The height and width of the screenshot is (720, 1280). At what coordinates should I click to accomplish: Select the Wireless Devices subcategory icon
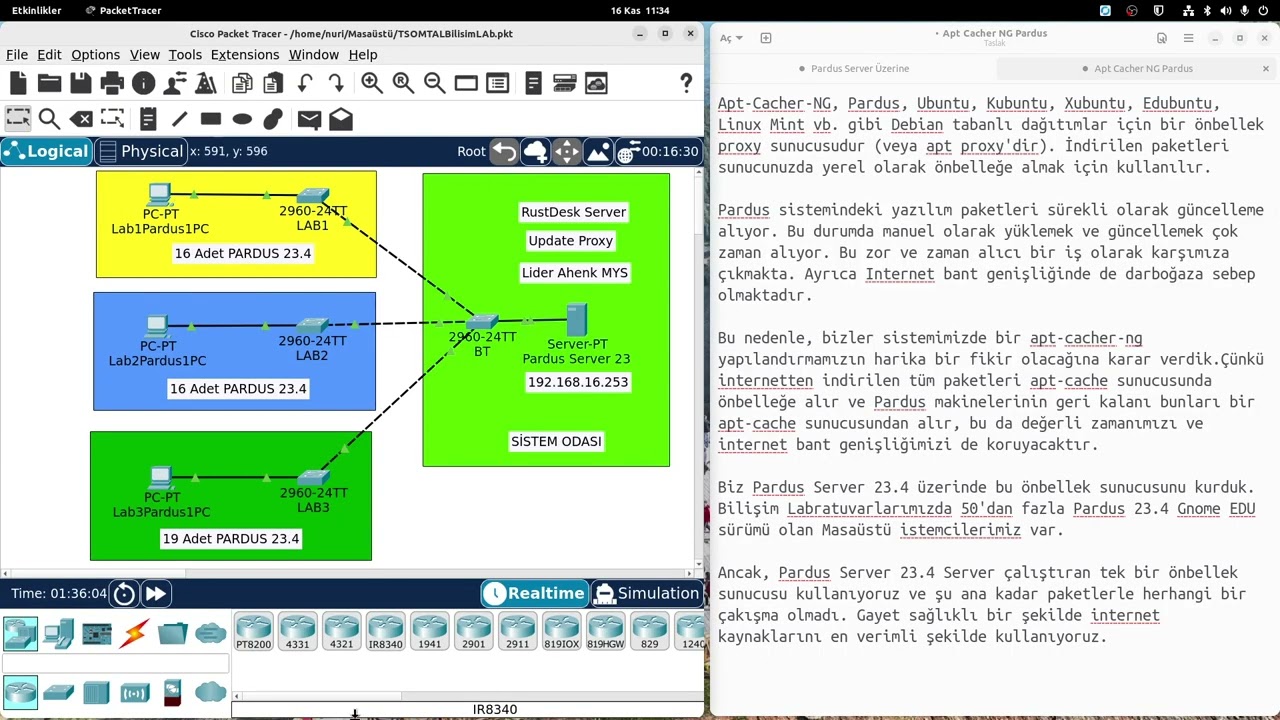coord(135,692)
